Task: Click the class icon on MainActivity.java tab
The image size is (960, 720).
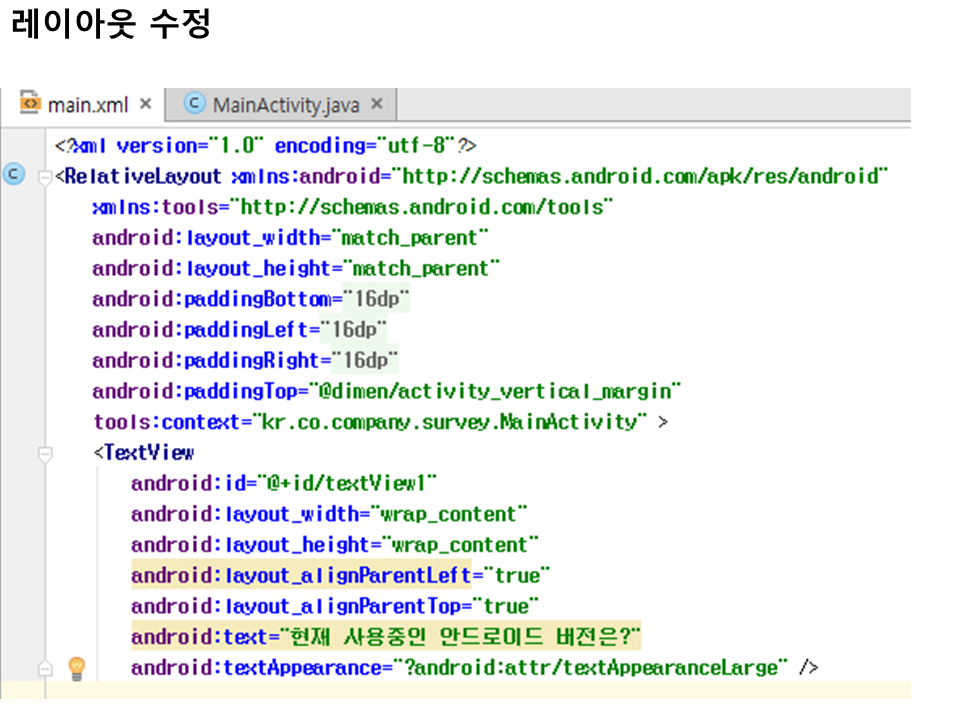Action: [195, 104]
